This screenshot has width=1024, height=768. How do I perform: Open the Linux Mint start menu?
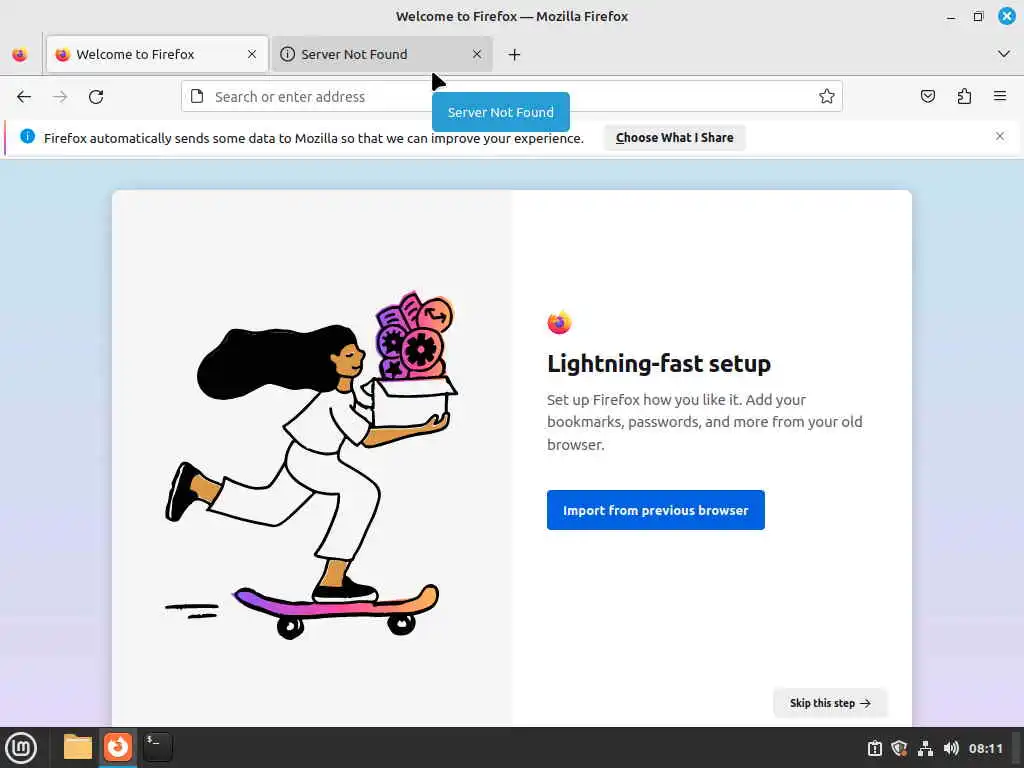tap(21, 748)
